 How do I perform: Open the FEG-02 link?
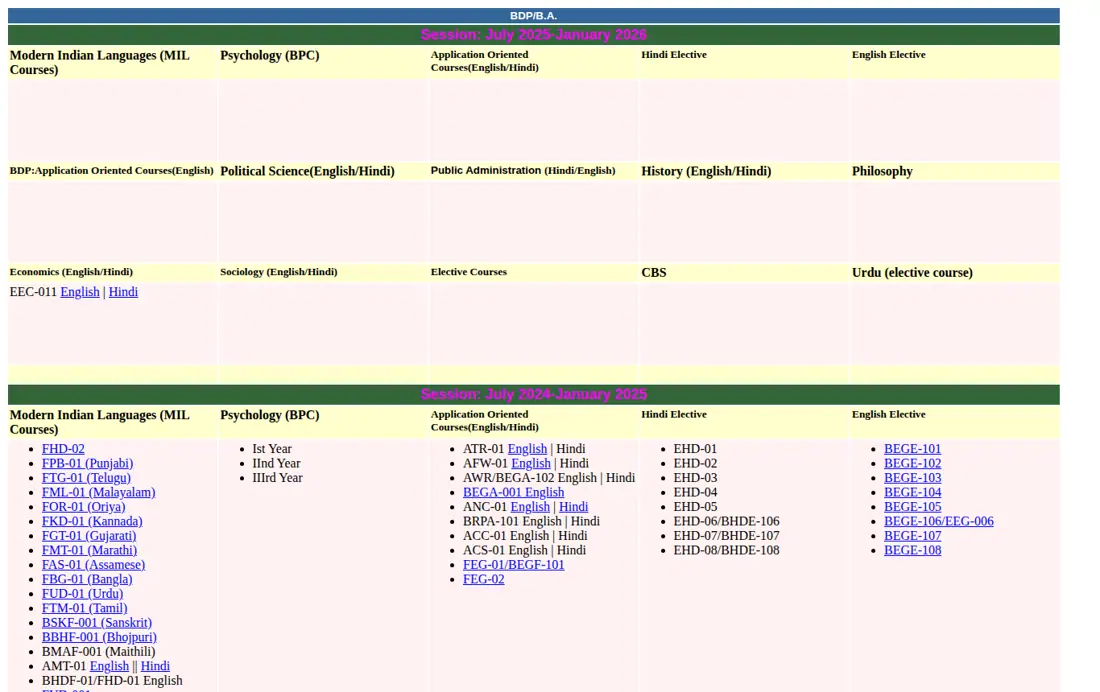point(483,579)
